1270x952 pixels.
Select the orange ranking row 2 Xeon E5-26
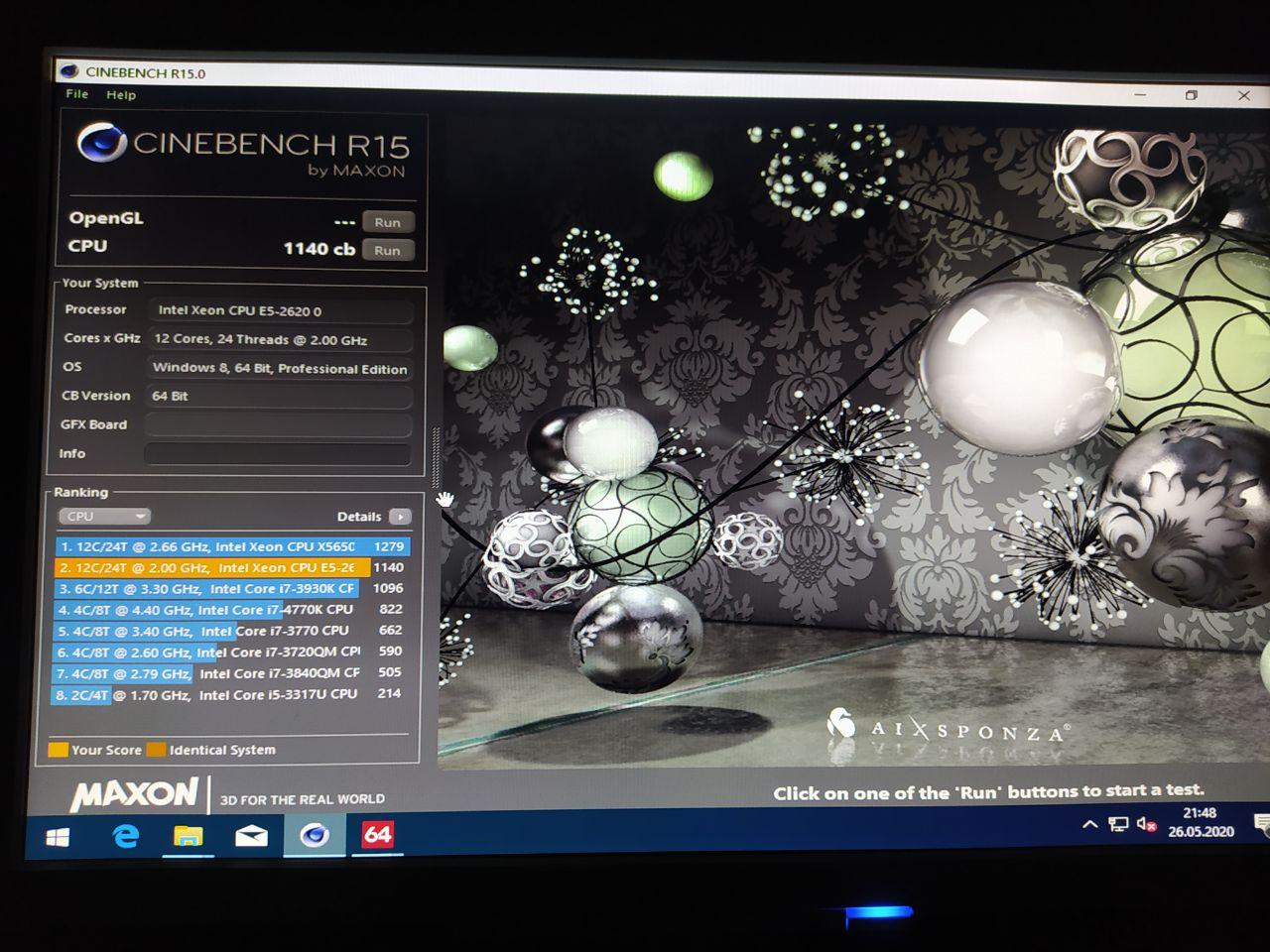pyautogui.click(x=232, y=567)
